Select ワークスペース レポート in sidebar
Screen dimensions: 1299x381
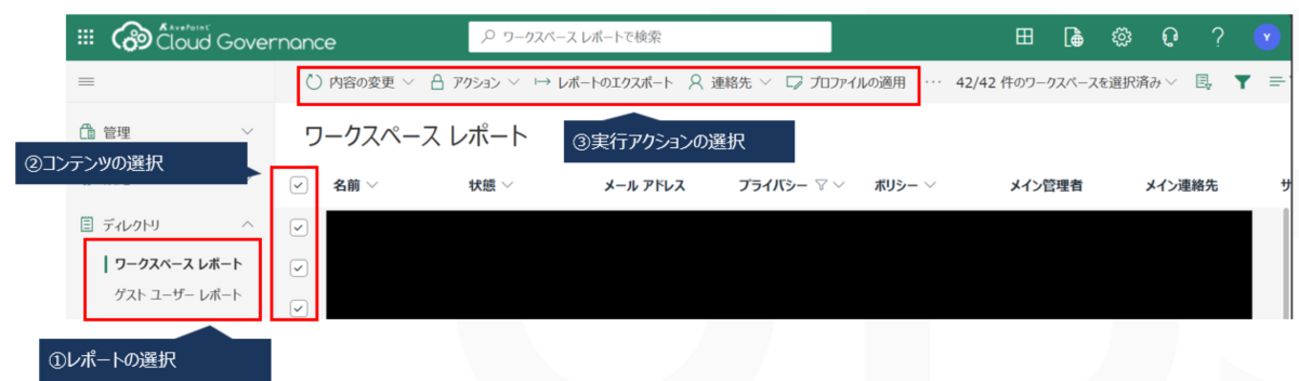tap(178, 264)
